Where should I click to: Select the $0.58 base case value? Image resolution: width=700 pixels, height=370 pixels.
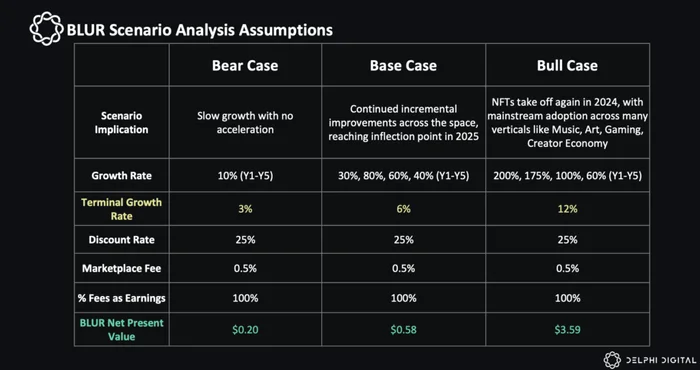[x=403, y=330]
